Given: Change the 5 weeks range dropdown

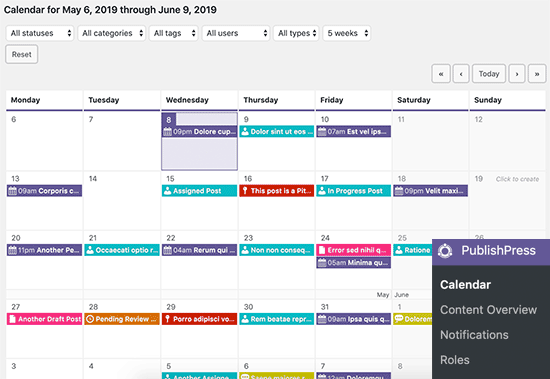Looking at the screenshot, I should tap(347, 33).
